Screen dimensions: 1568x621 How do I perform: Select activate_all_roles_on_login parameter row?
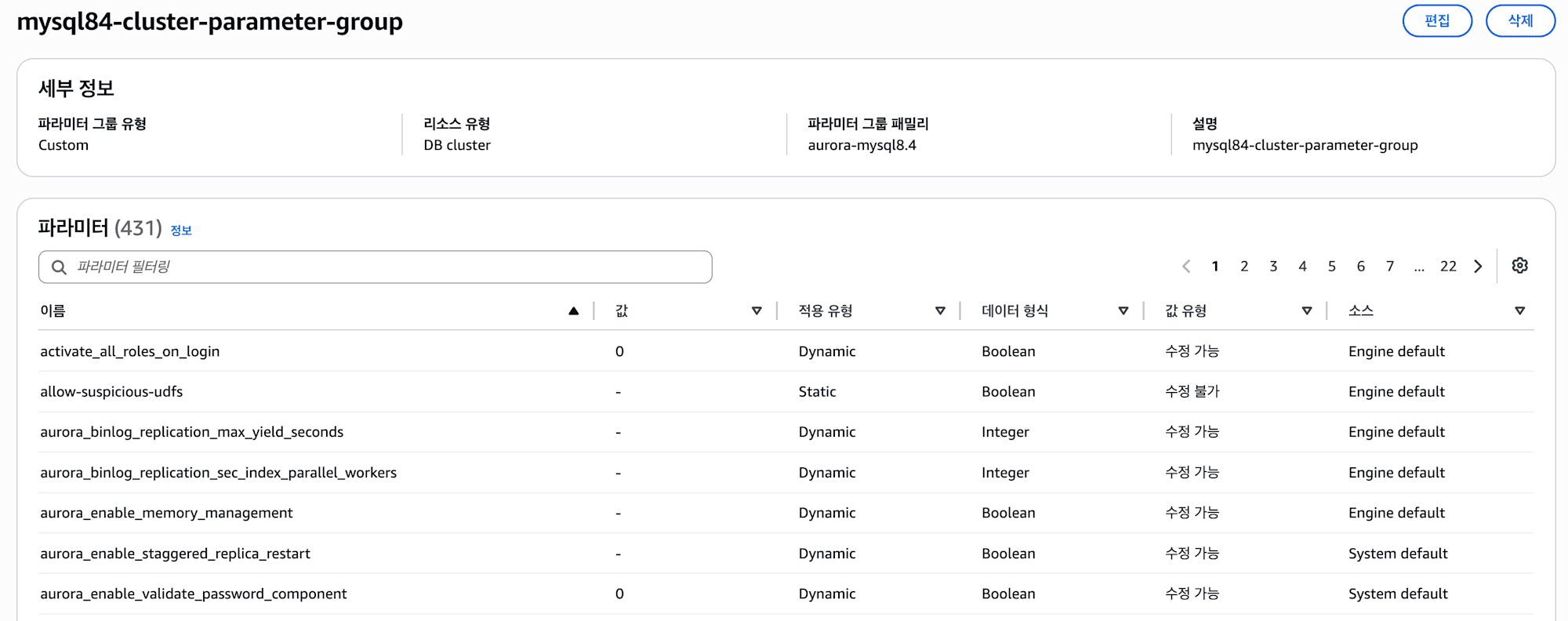[786, 351]
